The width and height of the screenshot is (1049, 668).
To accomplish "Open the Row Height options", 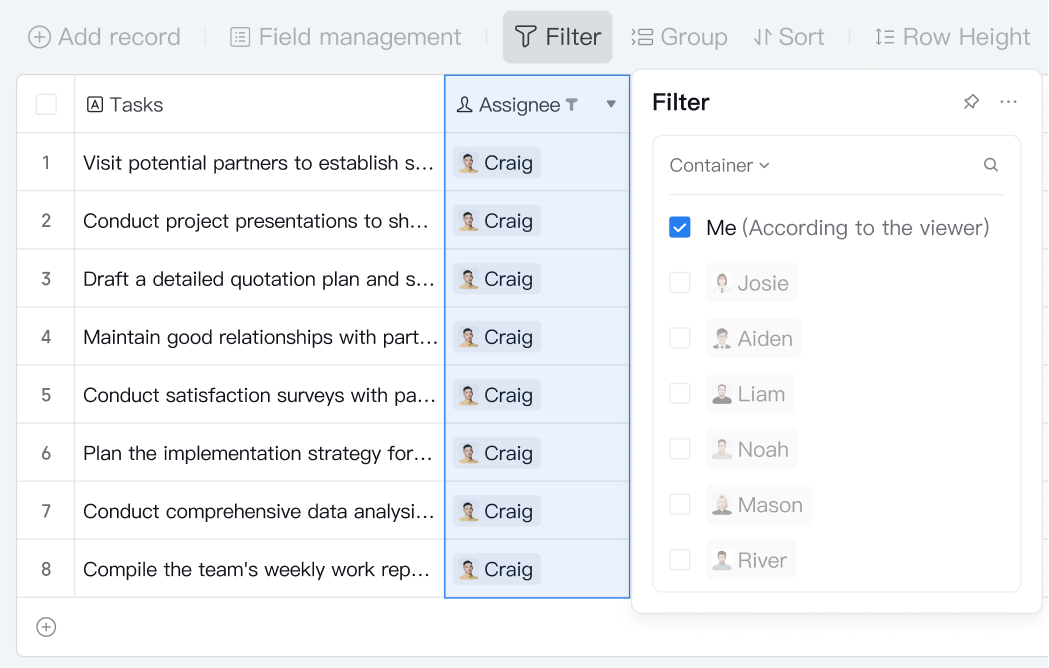I will tap(951, 37).
